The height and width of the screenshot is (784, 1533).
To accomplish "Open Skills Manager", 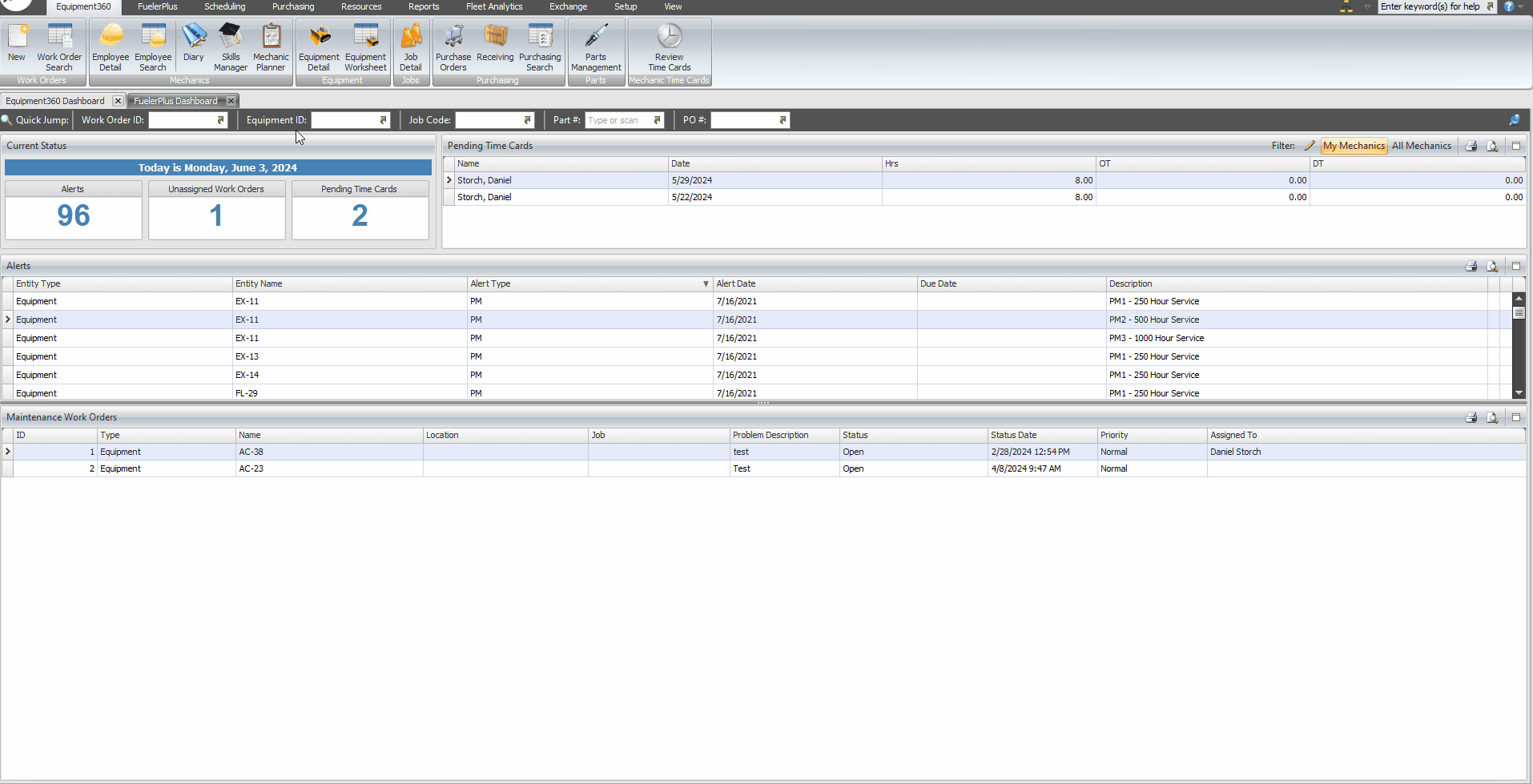I will click(x=231, y=46).
